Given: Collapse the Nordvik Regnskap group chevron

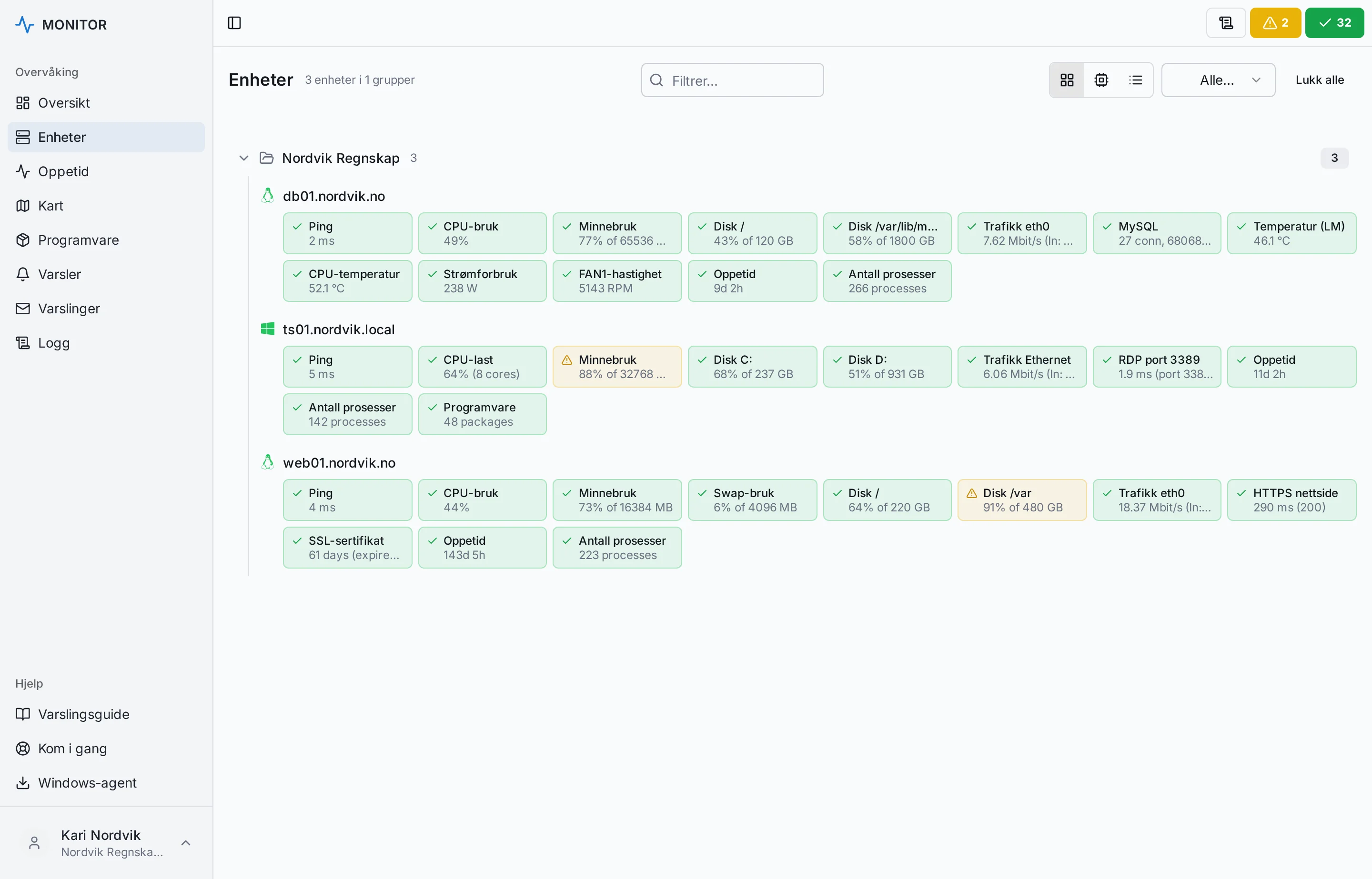Looking at the screenshot, I should (x=244, y=158).
